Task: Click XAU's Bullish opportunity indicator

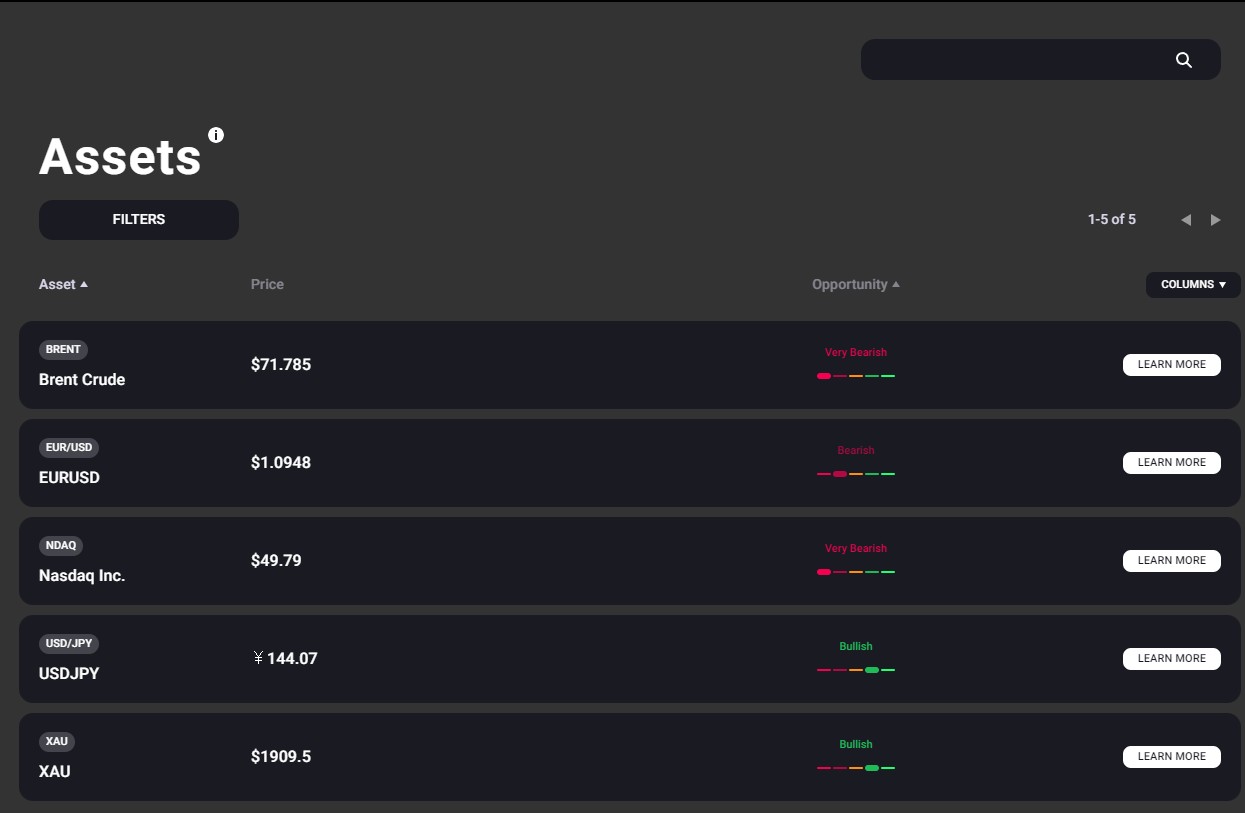Action: pyautogui.click(x=855, y=758)
